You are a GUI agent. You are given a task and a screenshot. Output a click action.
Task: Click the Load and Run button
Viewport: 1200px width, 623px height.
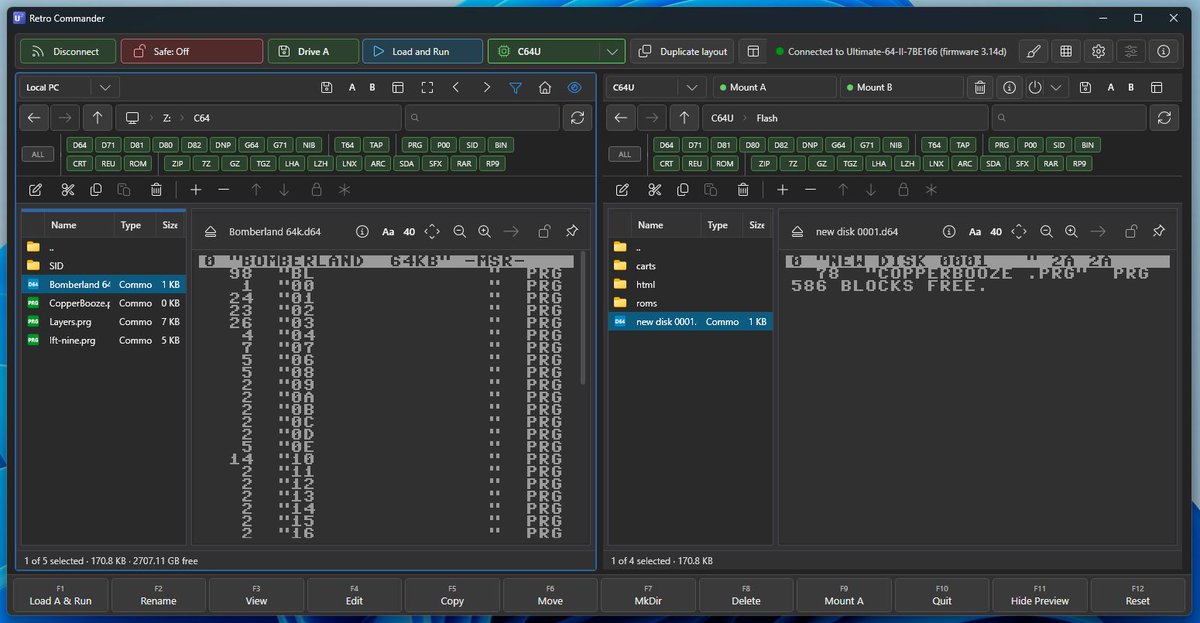point(422,51)
